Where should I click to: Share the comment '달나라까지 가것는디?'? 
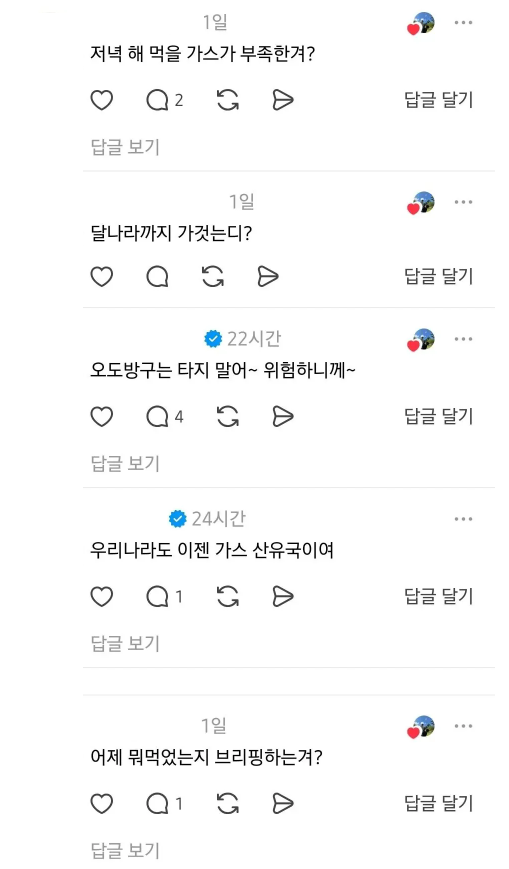pos(268,277)
